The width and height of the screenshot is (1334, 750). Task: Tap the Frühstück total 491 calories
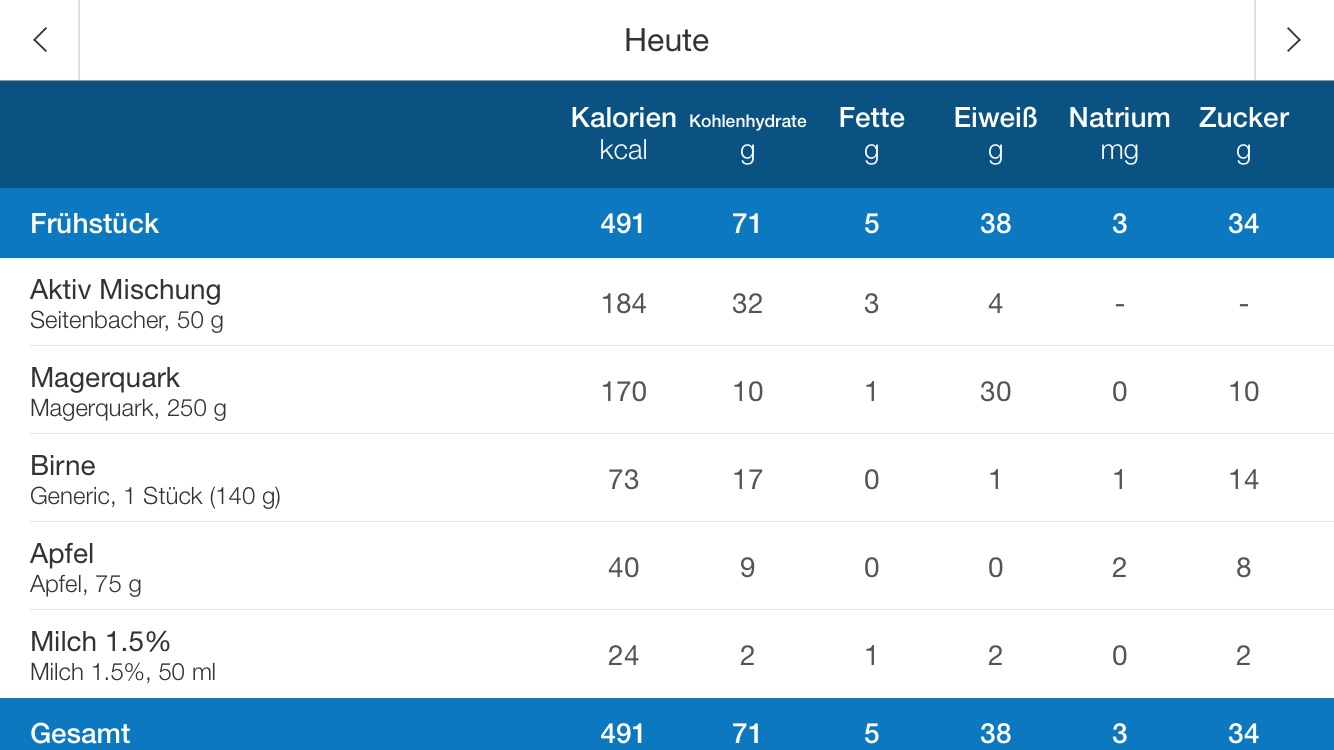(x=622, y=223)
